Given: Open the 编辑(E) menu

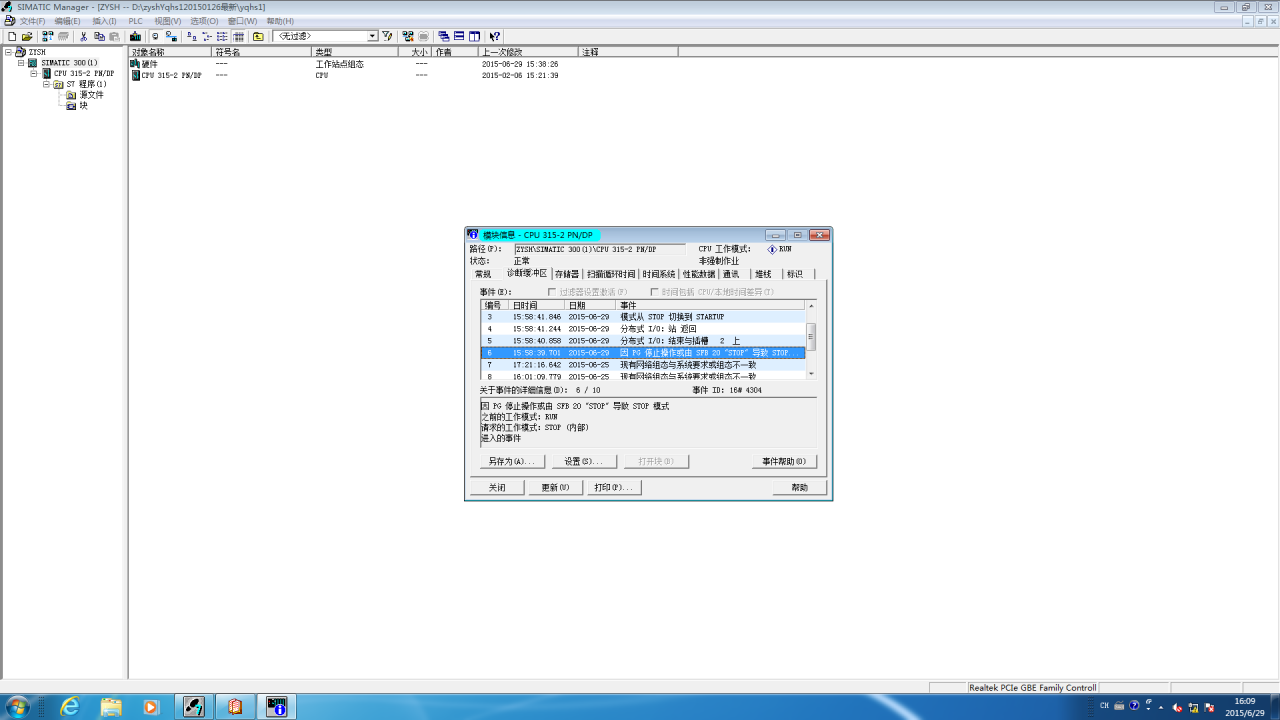Looking at the screenshot, I should click(67, 21).
